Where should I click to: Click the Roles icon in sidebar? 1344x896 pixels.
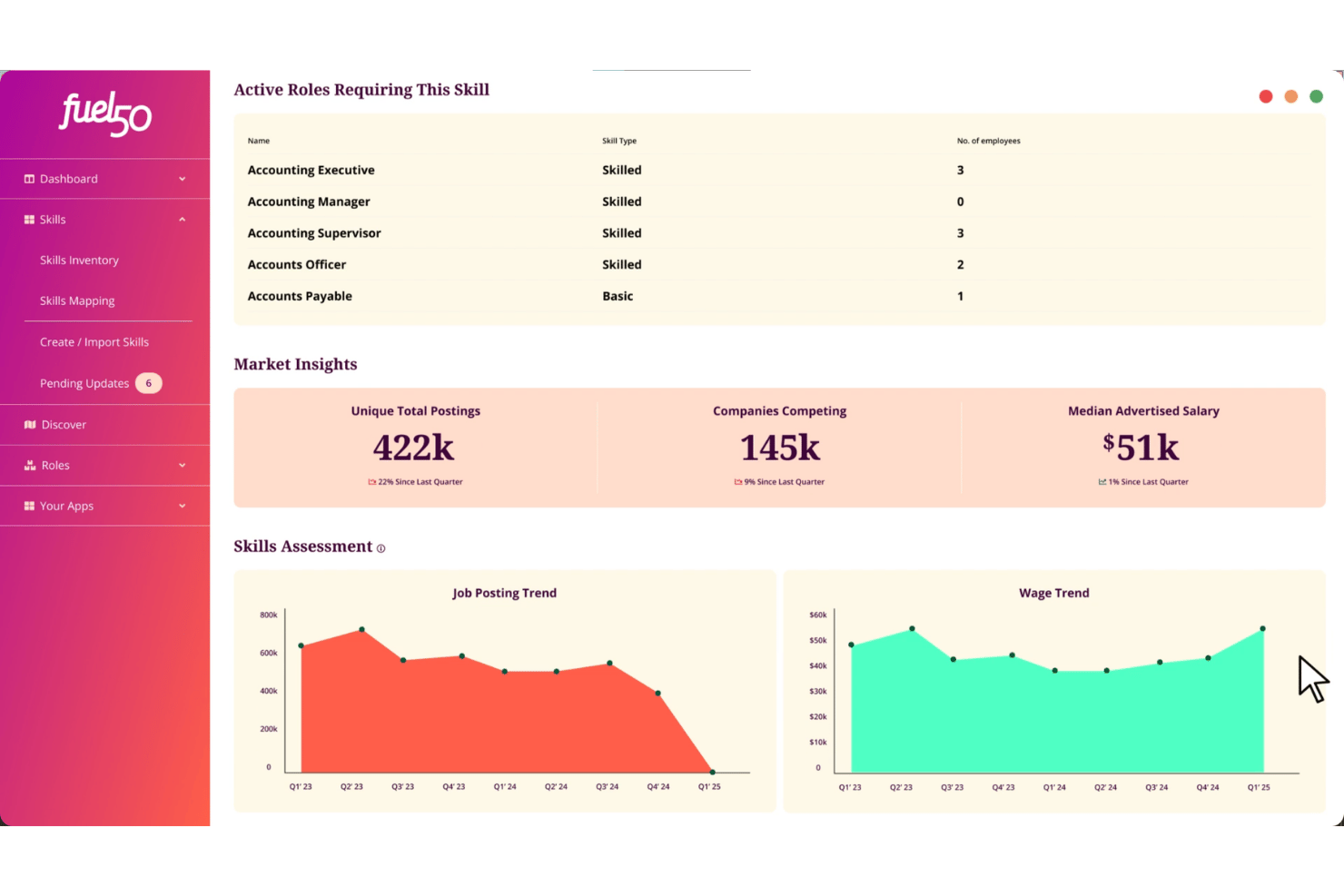[30, 466]
